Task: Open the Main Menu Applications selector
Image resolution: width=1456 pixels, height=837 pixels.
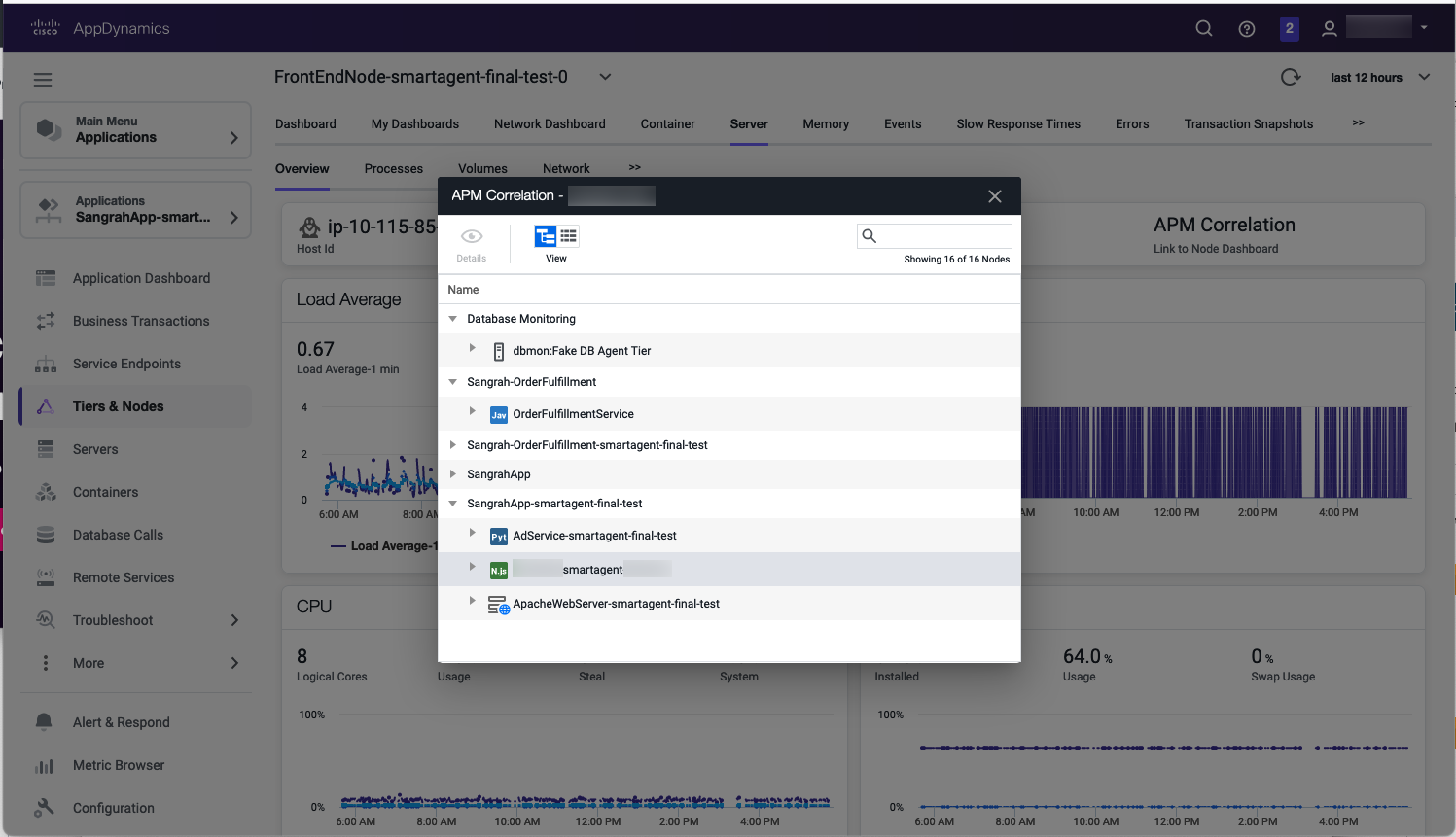Action: (135, 130)
